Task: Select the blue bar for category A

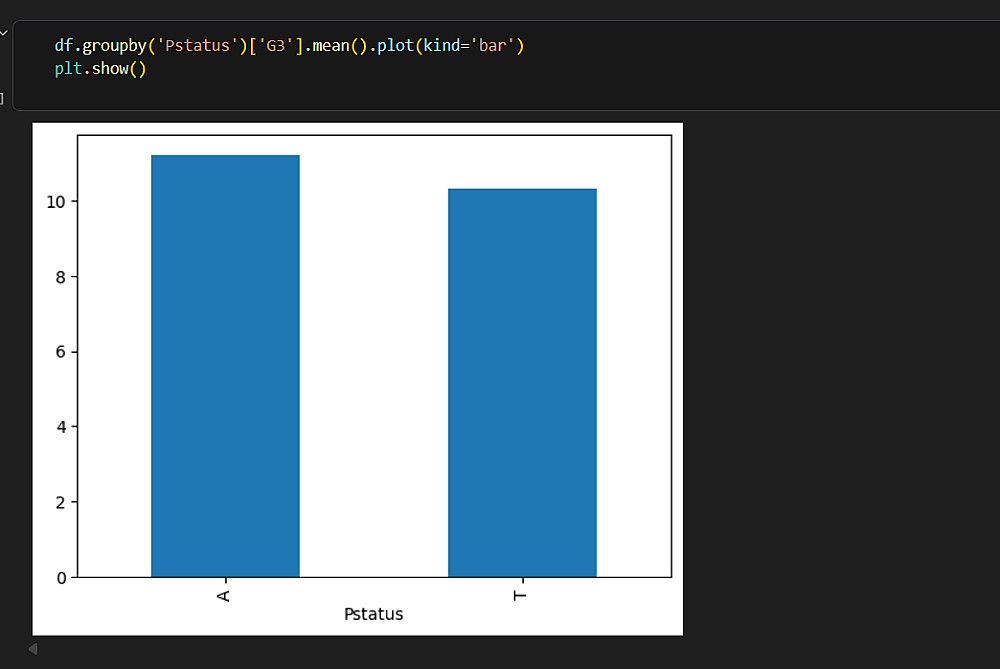Action: point(225,366)
